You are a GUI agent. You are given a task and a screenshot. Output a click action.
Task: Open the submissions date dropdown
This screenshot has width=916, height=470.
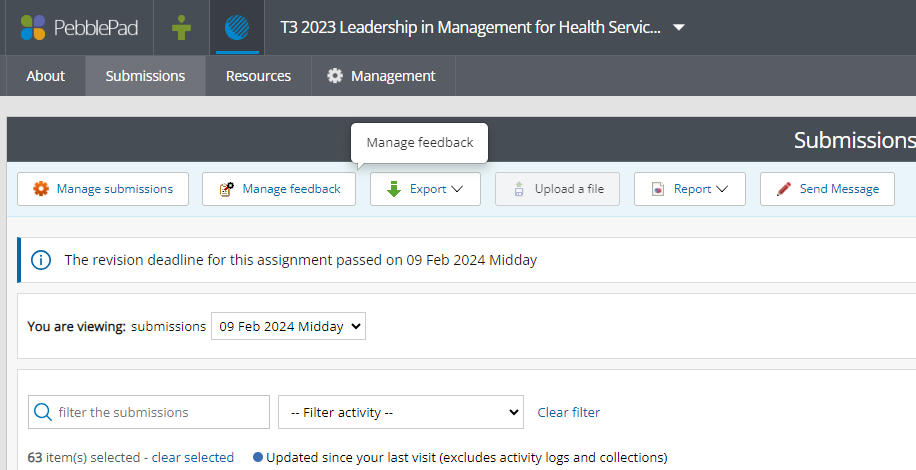pyautogui.click(x=289, y=326)
